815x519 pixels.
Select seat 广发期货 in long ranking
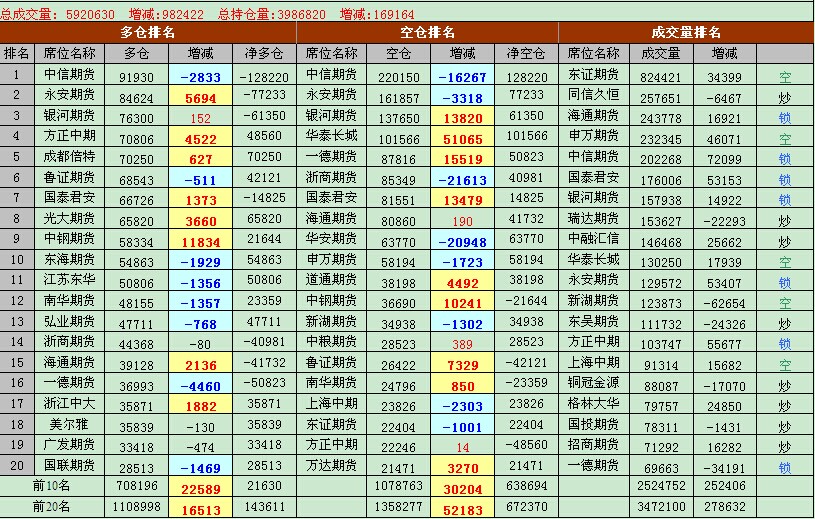pyautogui.click(x=69, y=445)
